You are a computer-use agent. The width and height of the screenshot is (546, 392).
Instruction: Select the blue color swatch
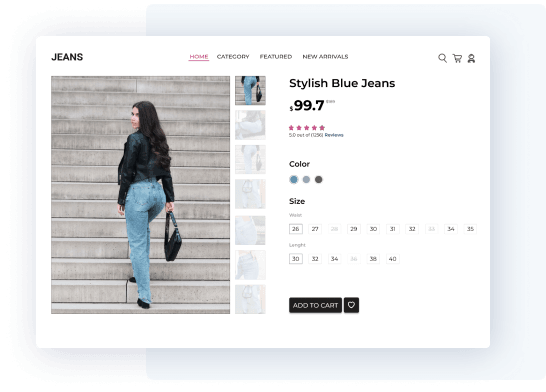[x=294, y=179]
